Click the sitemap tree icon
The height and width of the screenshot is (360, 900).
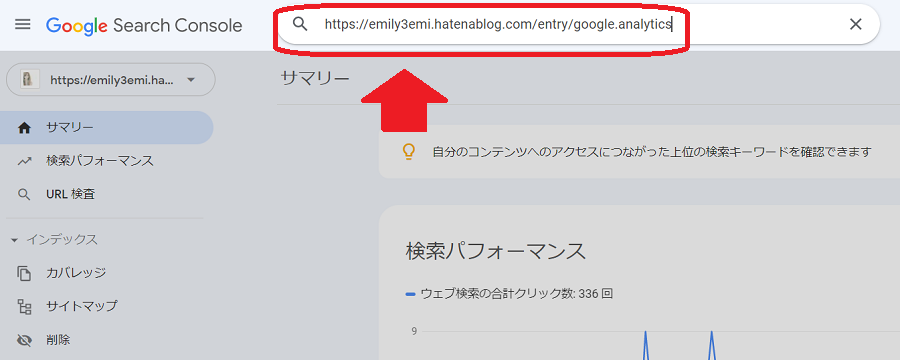click(24, 307)
